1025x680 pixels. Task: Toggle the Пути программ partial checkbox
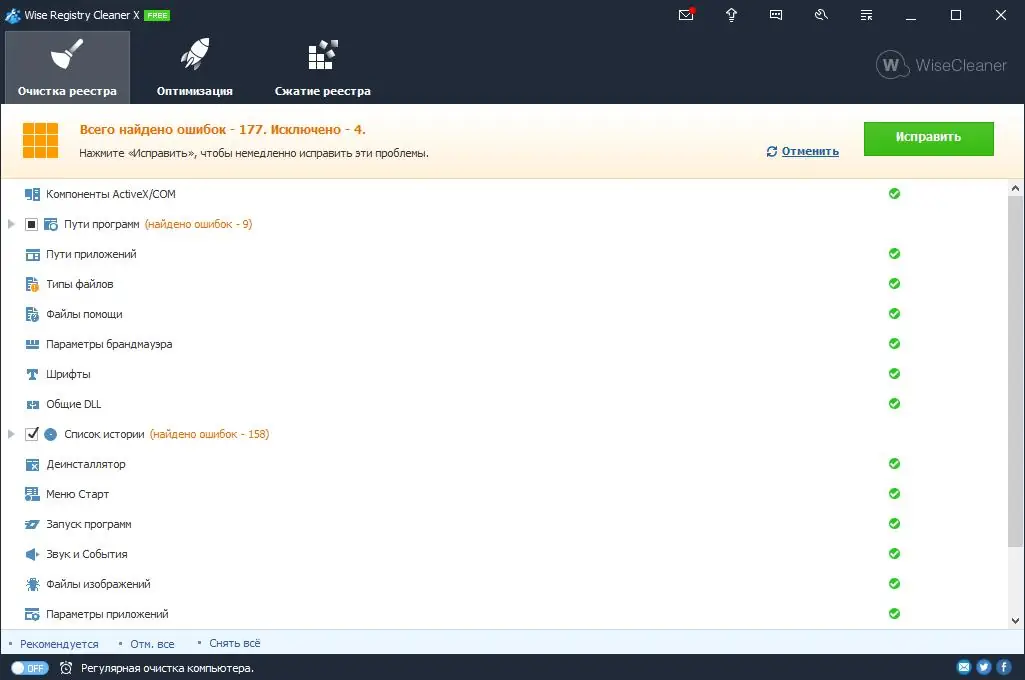tap(32, 224)
